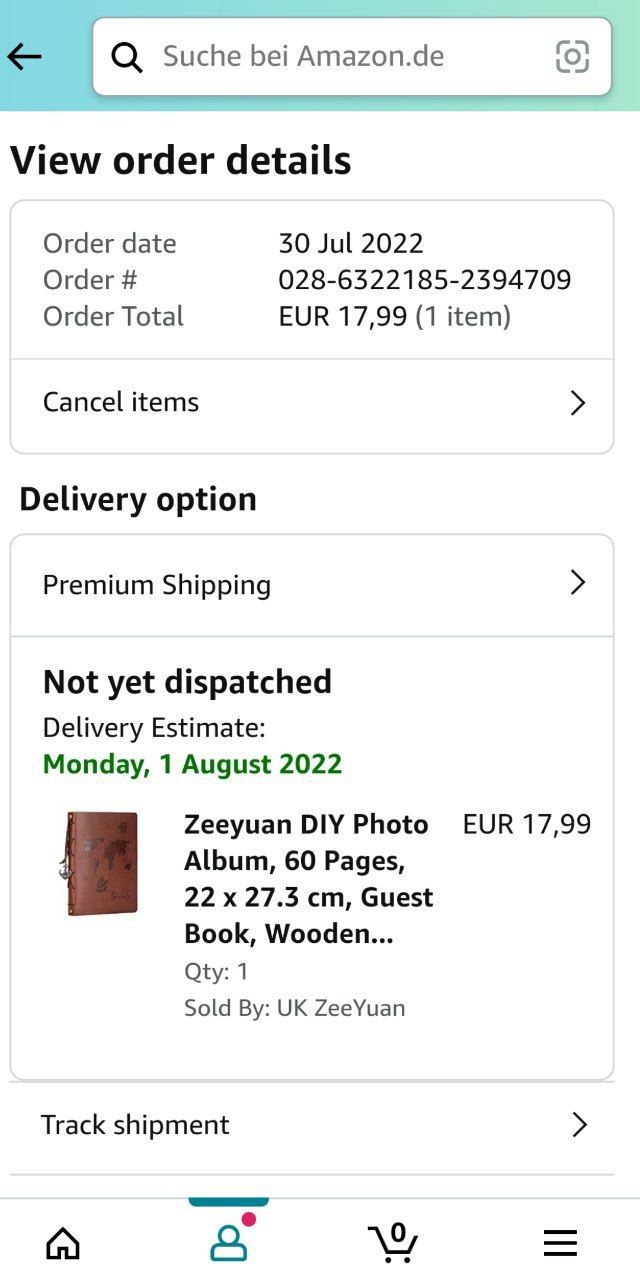
Task: Tap the photo album product thumbnail
Action: (x=97, y=864)
